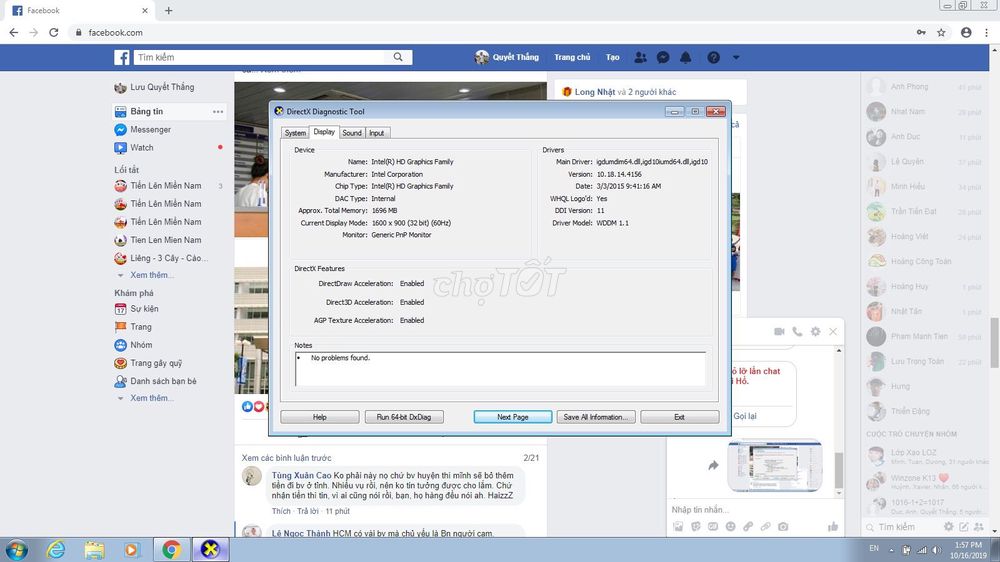
Task: Open Liêng - 3 Cây - Cào shortcut
Action: coord(161,258)
